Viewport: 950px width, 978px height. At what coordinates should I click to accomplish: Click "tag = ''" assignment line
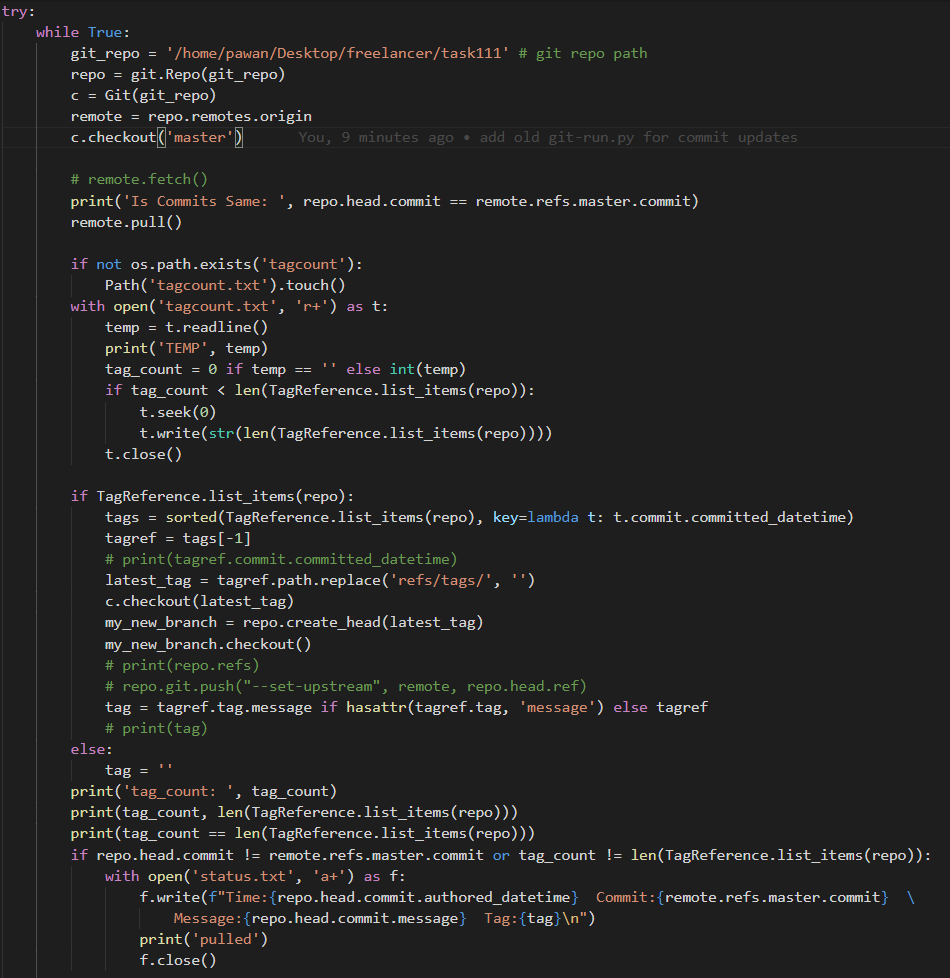[x=139, y=771]
